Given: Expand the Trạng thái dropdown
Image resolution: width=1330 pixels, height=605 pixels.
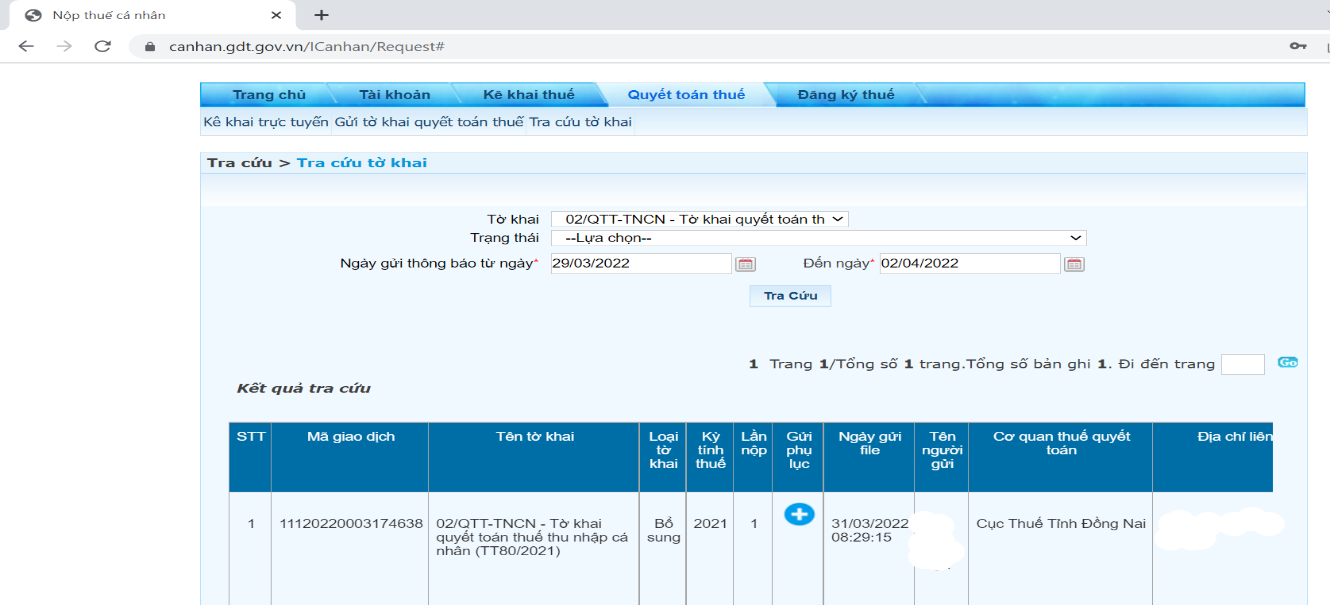Looking at the screenshot, I should pyautogui.click(x=818, y=238).
